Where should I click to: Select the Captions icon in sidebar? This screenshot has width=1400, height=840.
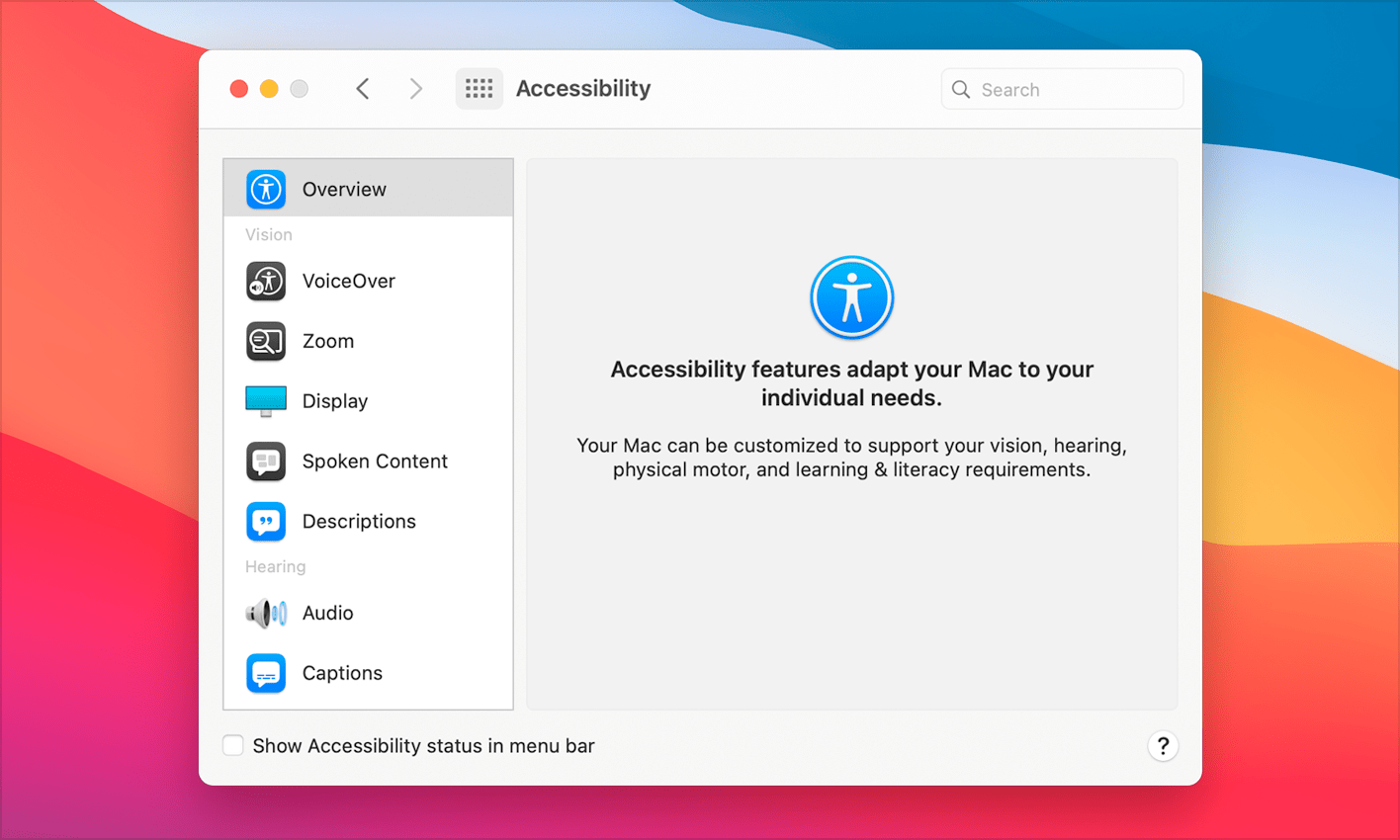(x=266, y=674)
